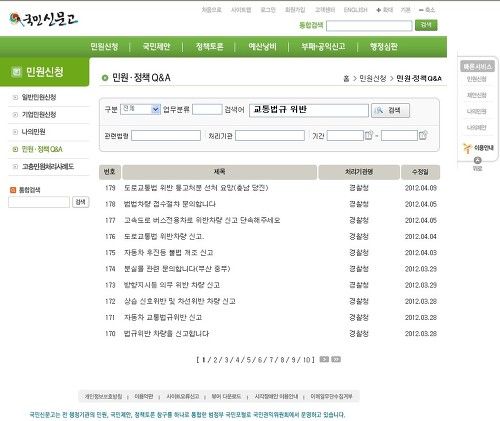
Task: Click the 홈 breadcrumb link
Action: 346,79
